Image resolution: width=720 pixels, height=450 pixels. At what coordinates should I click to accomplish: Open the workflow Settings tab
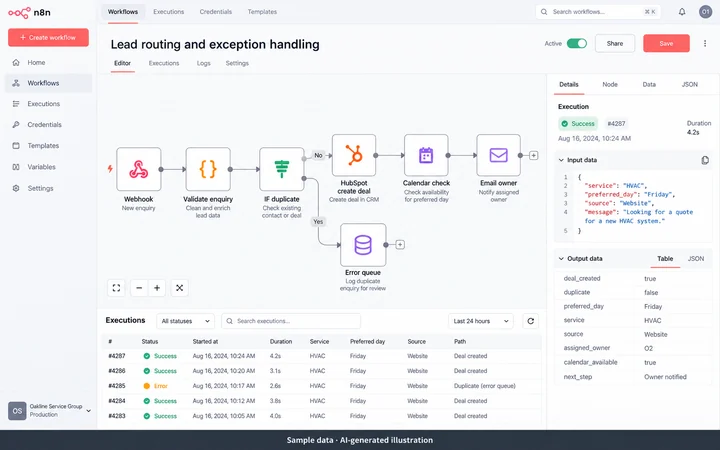pos(237,63)
